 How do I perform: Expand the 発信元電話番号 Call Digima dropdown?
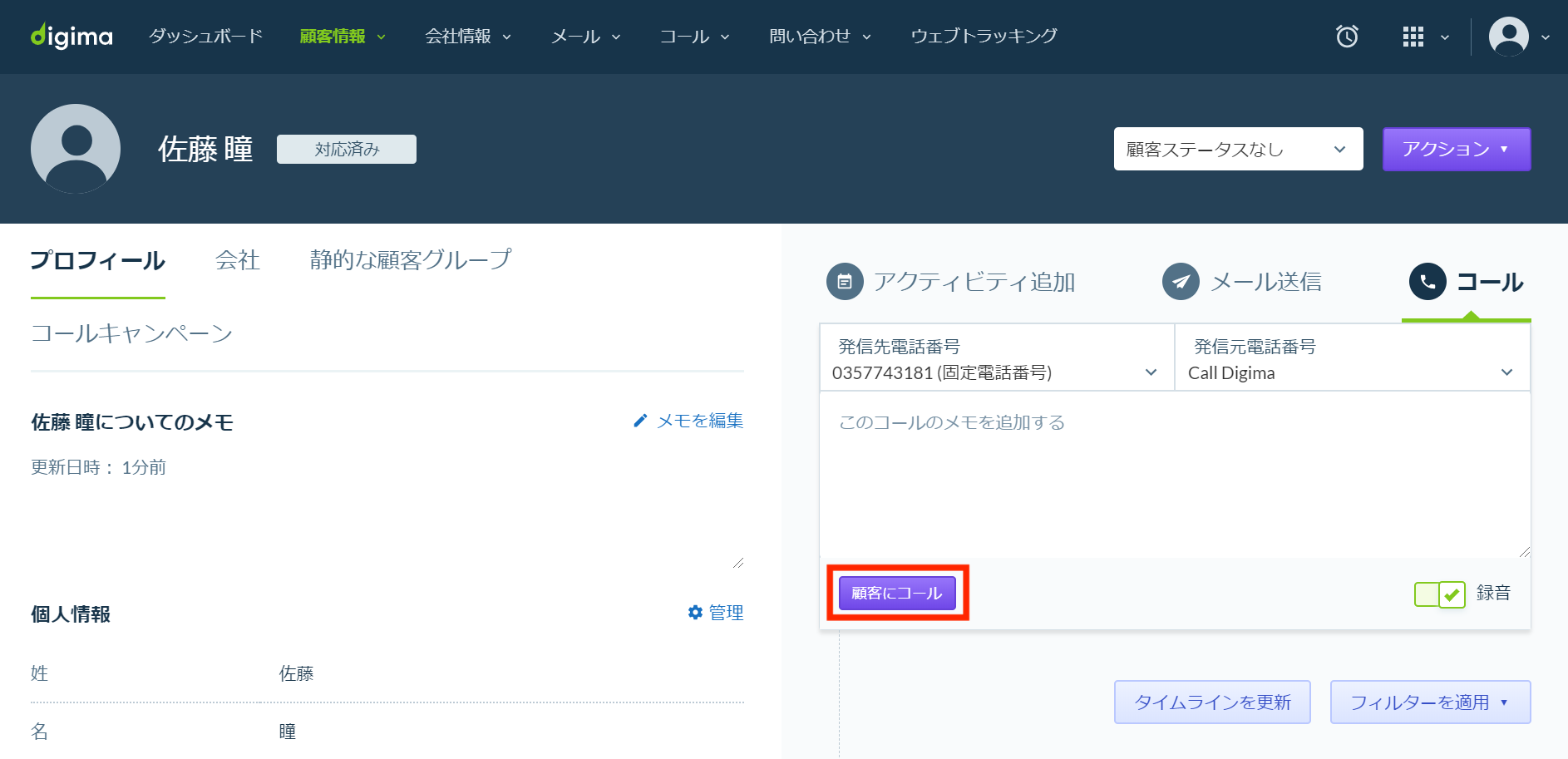pyautogui.click(x=1507, y=372)
